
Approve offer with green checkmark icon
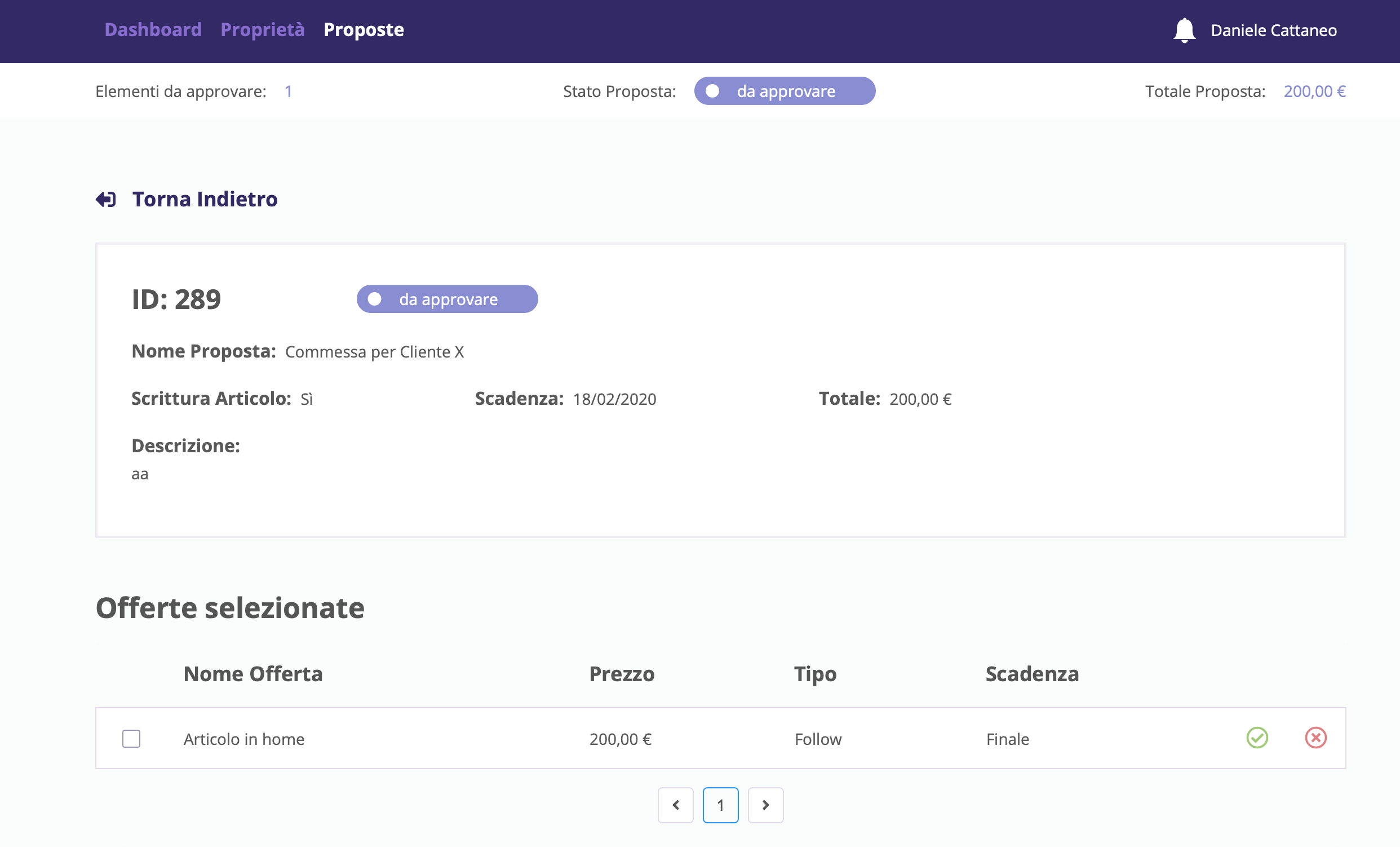[x=1257, y=738]
